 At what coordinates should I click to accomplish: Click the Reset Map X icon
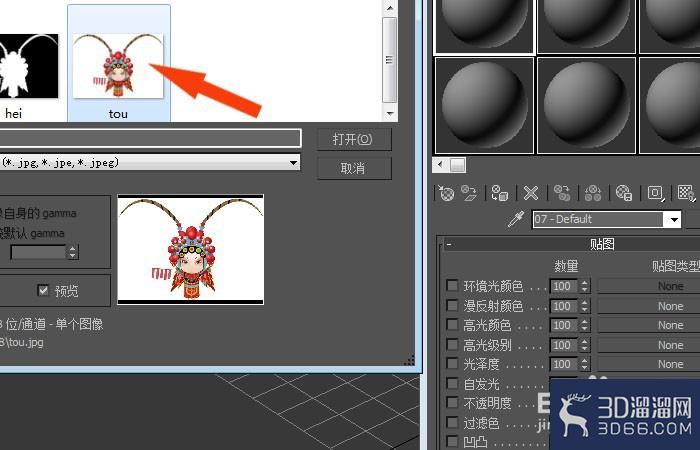pos(531,193)
